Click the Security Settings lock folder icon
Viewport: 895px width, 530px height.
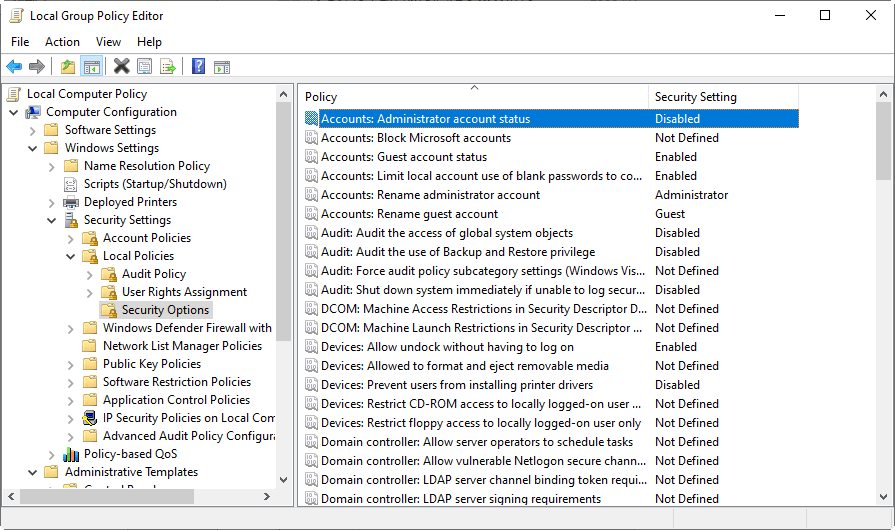point(71,220)
